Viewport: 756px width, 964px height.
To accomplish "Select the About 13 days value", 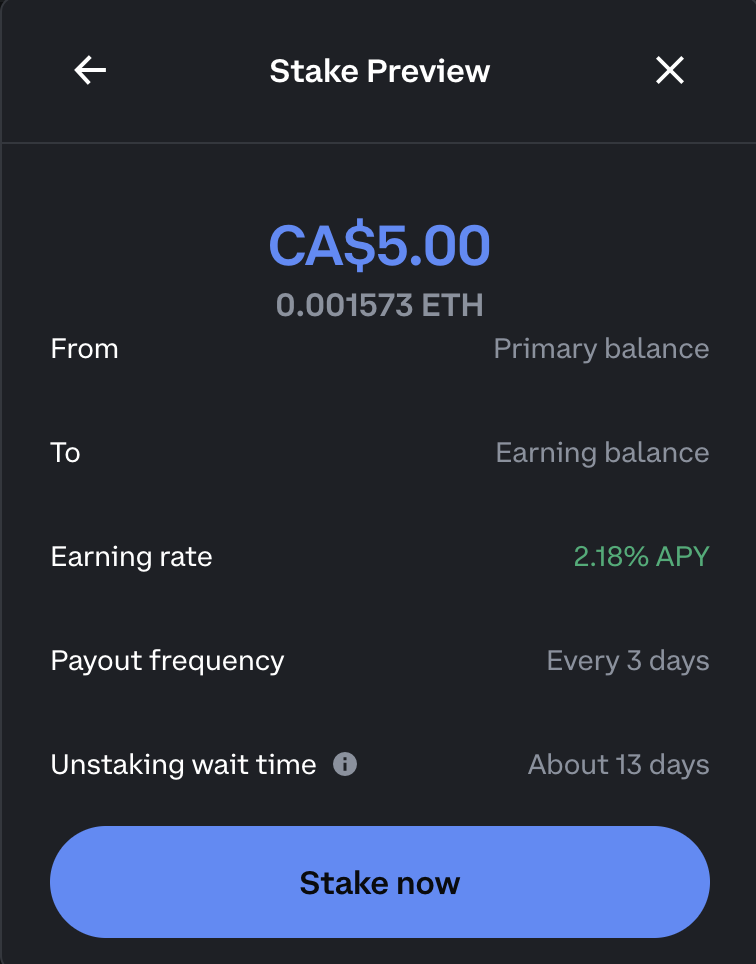I will (618, 765).
